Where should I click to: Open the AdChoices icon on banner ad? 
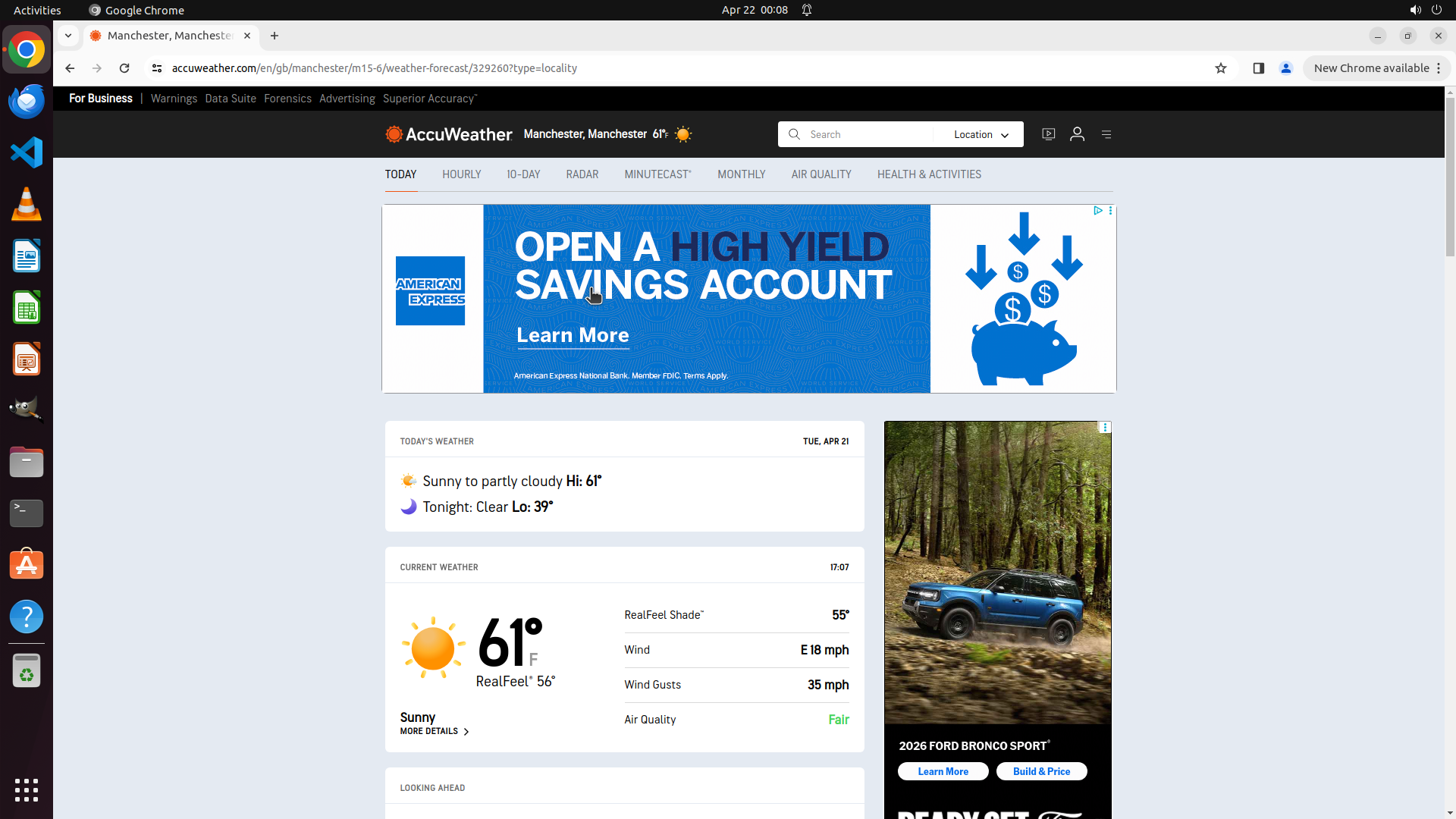coord(1097,211)
